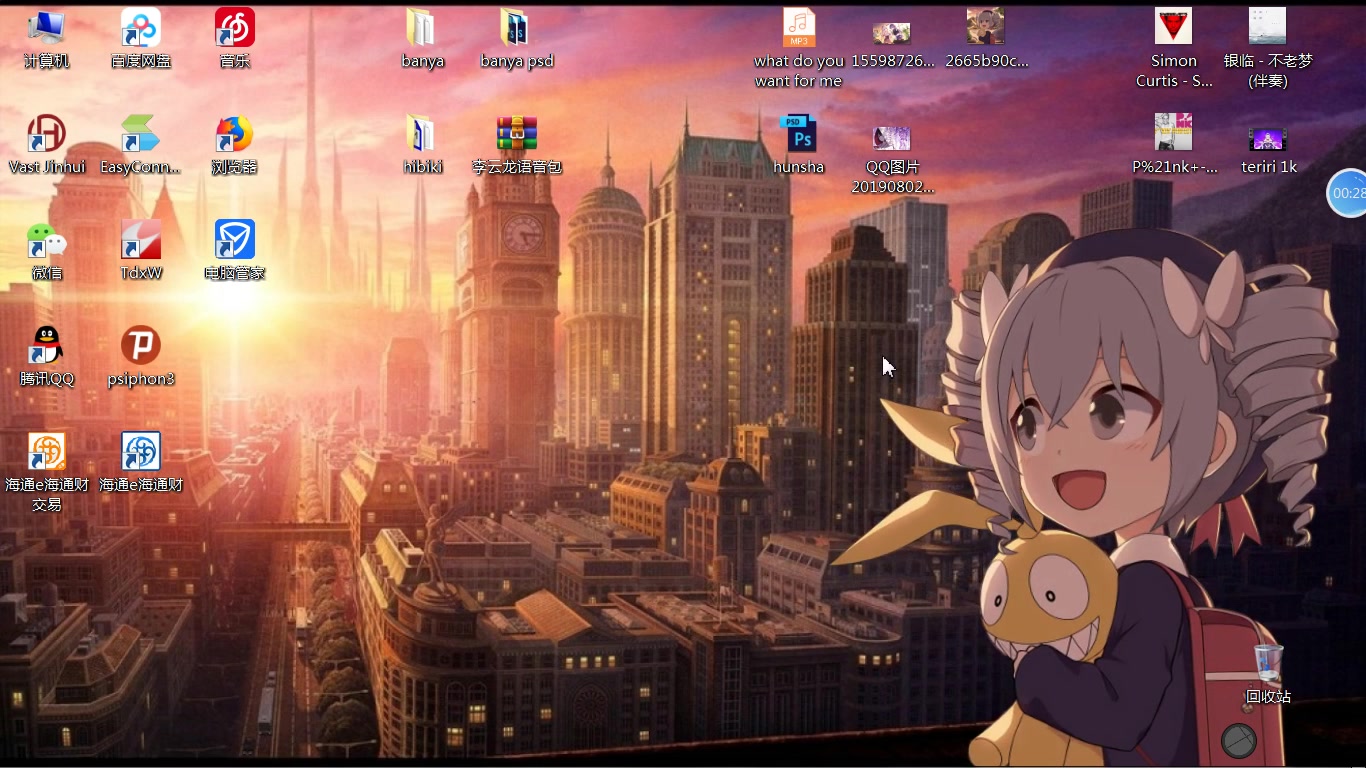
Task: Select the 李云龙语音包 archive
Action: [516, 134]
